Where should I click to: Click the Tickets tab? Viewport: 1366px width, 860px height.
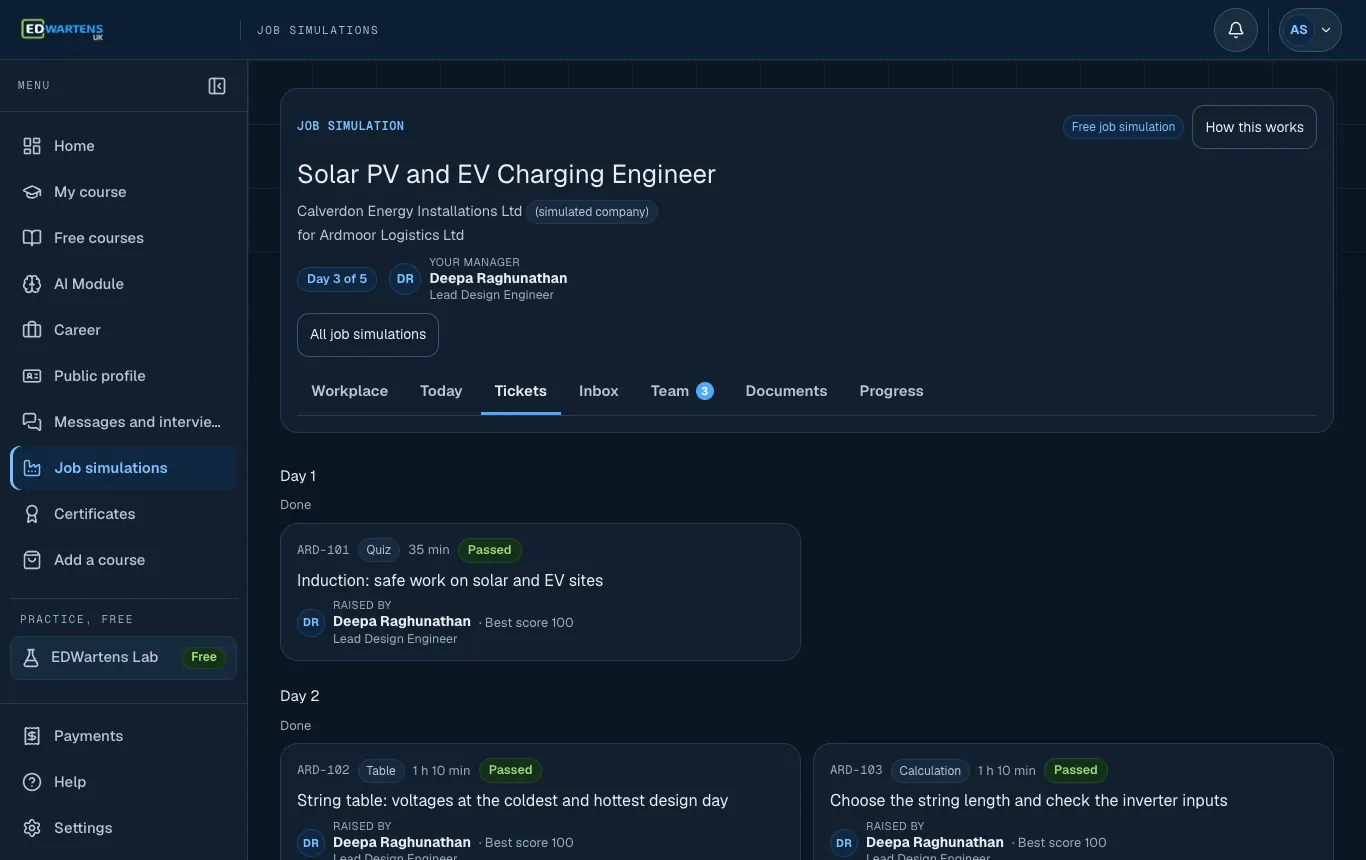521,391
